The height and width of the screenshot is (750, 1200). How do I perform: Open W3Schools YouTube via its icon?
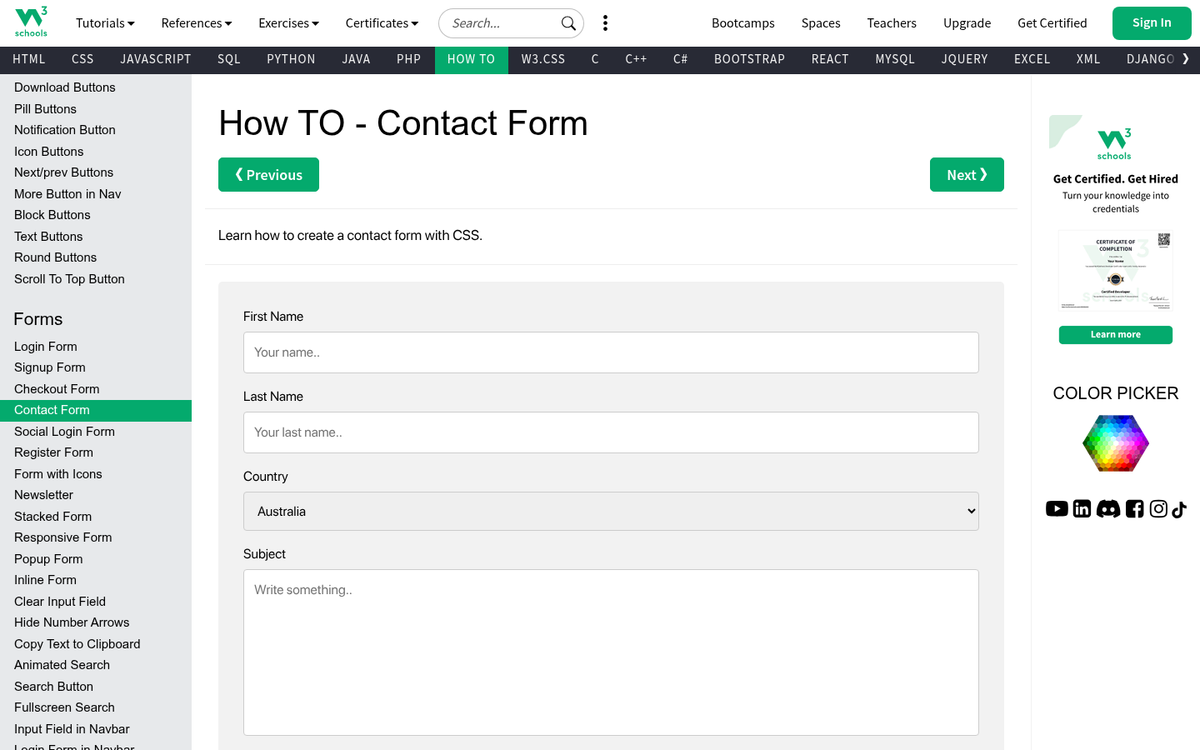(x=1057, y=509)
